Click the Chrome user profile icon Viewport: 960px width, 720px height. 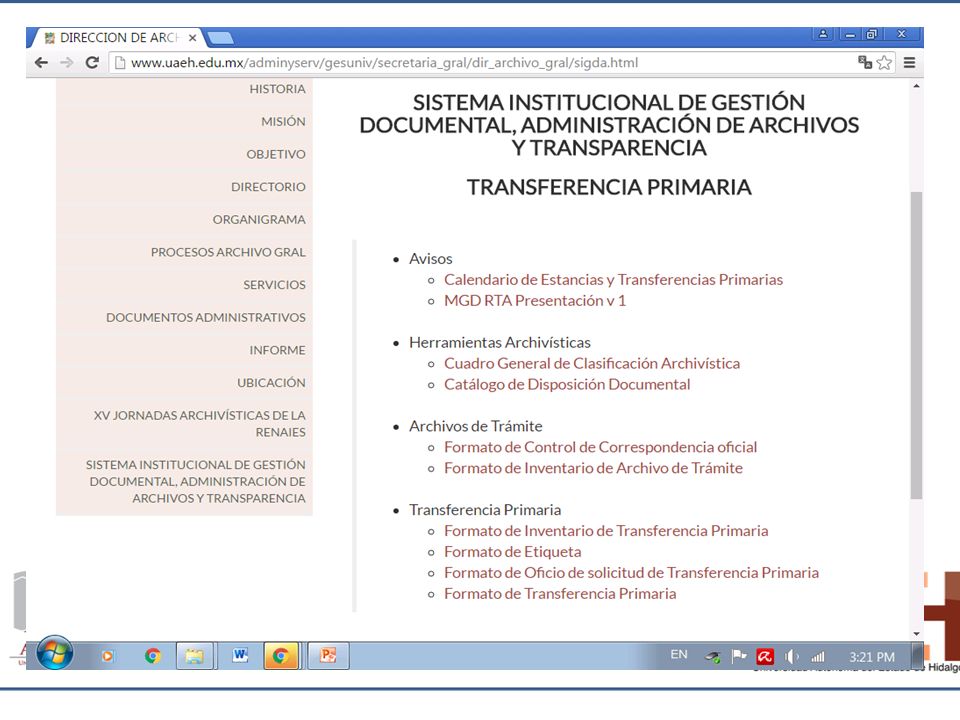click(x=823, y=34)
